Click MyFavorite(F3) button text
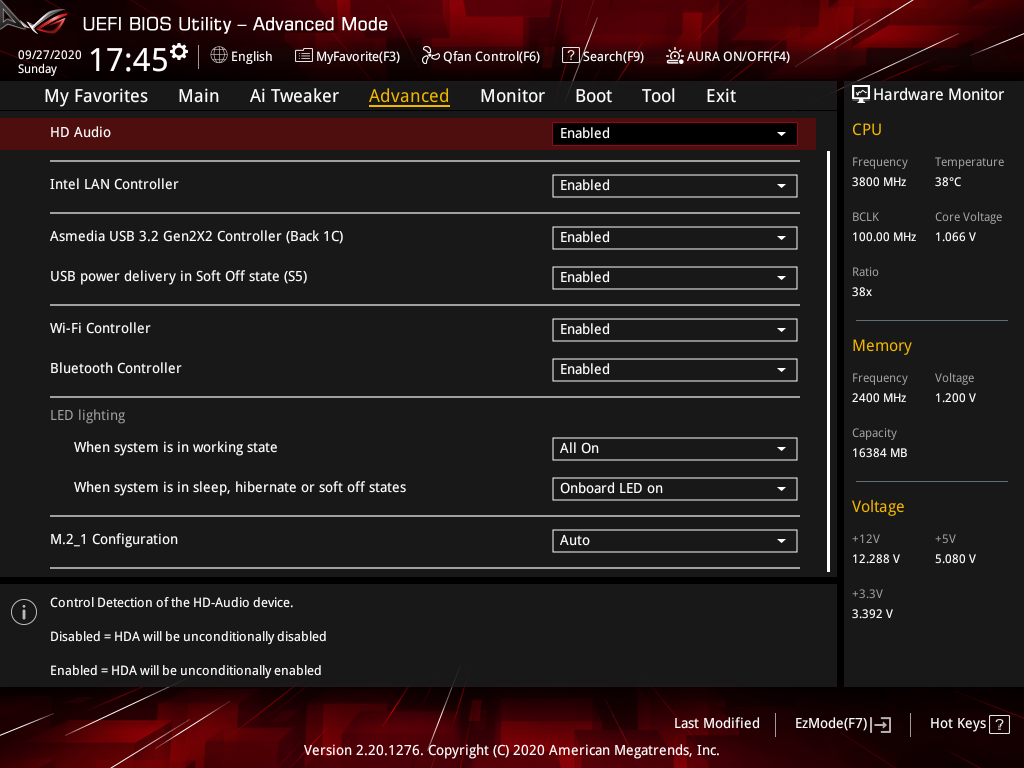 pyautogui.click(x=358, y=56)
